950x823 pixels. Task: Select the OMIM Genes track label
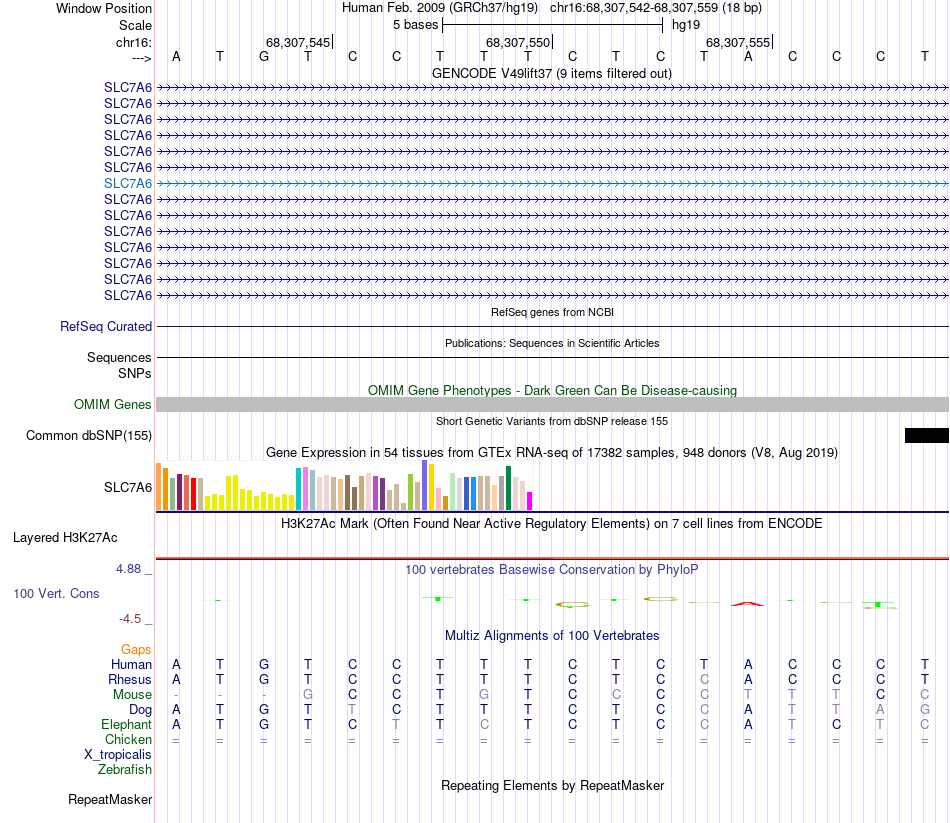tap(113, 404)
